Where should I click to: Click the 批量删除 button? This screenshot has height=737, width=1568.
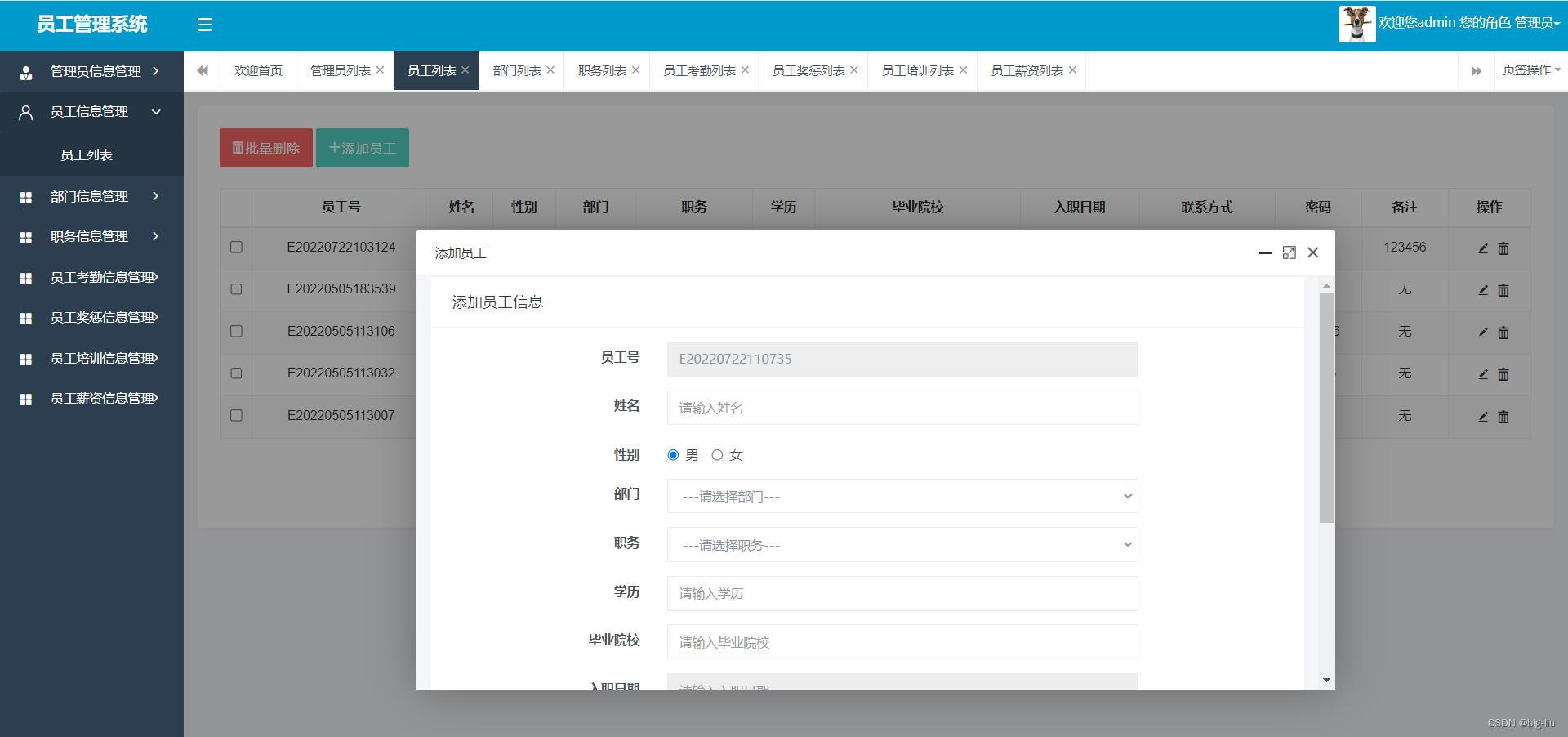coord(265,148)
